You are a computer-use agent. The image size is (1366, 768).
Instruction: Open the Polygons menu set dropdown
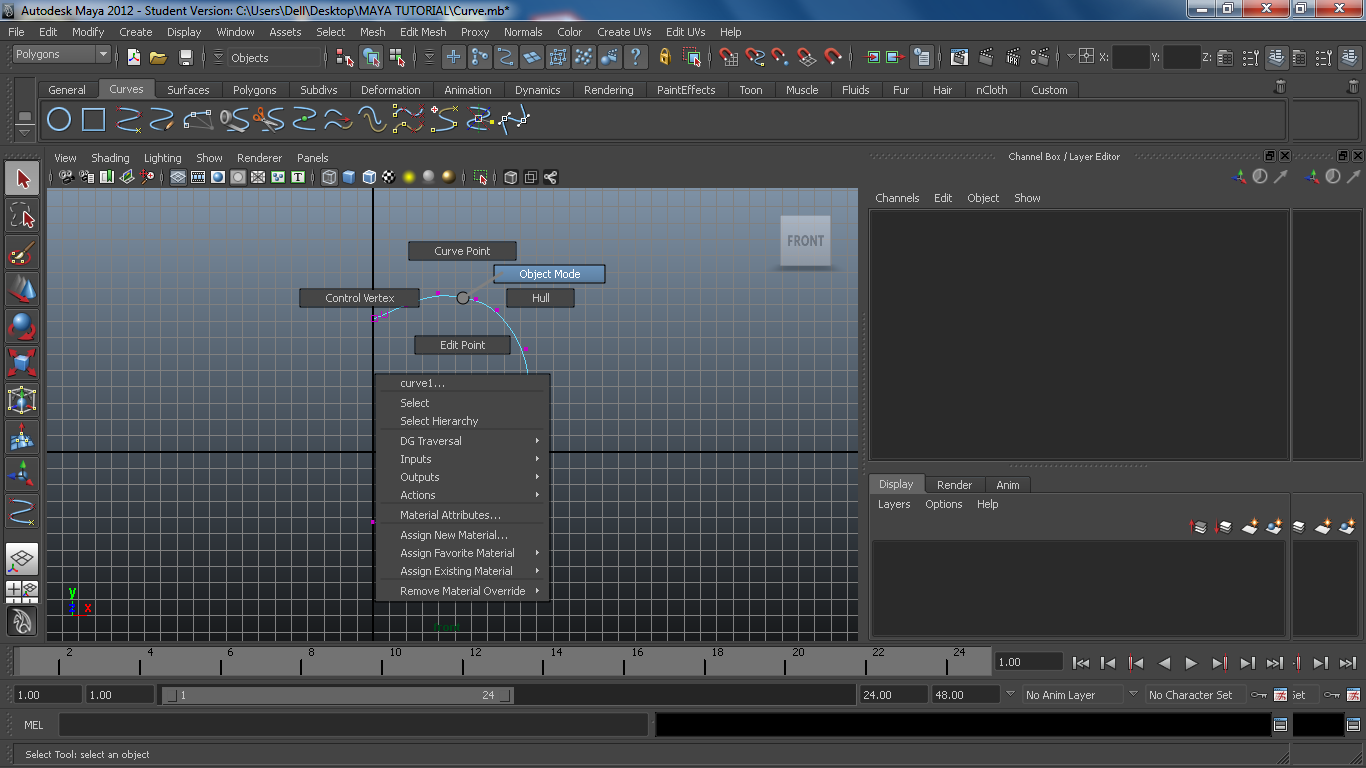61,54
